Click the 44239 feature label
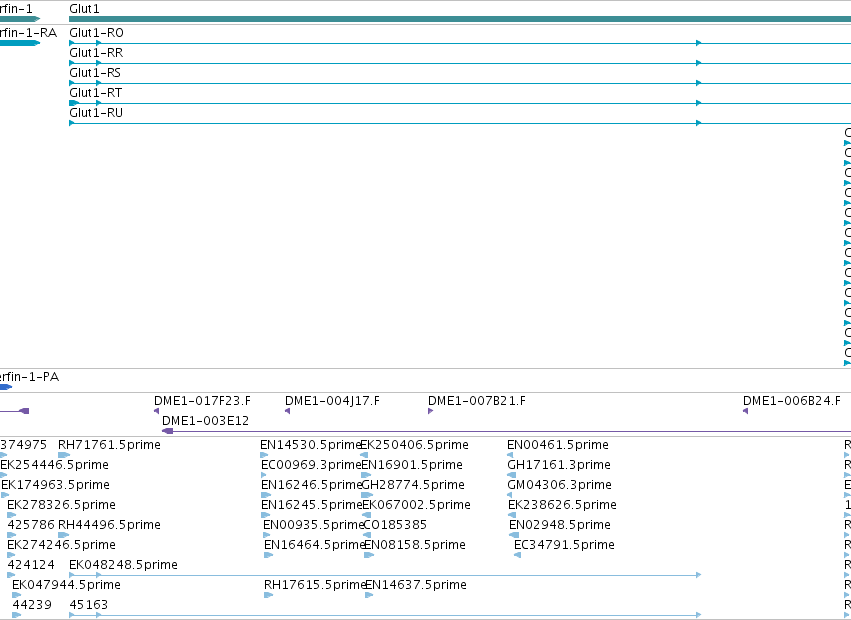This screenshot has height=620, width=851. tap(32, 605)
